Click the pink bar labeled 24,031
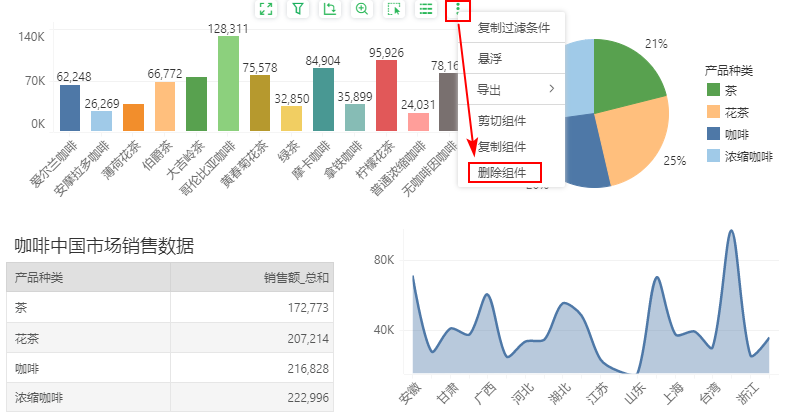This screenshot has height=420, width=787. 419,122
